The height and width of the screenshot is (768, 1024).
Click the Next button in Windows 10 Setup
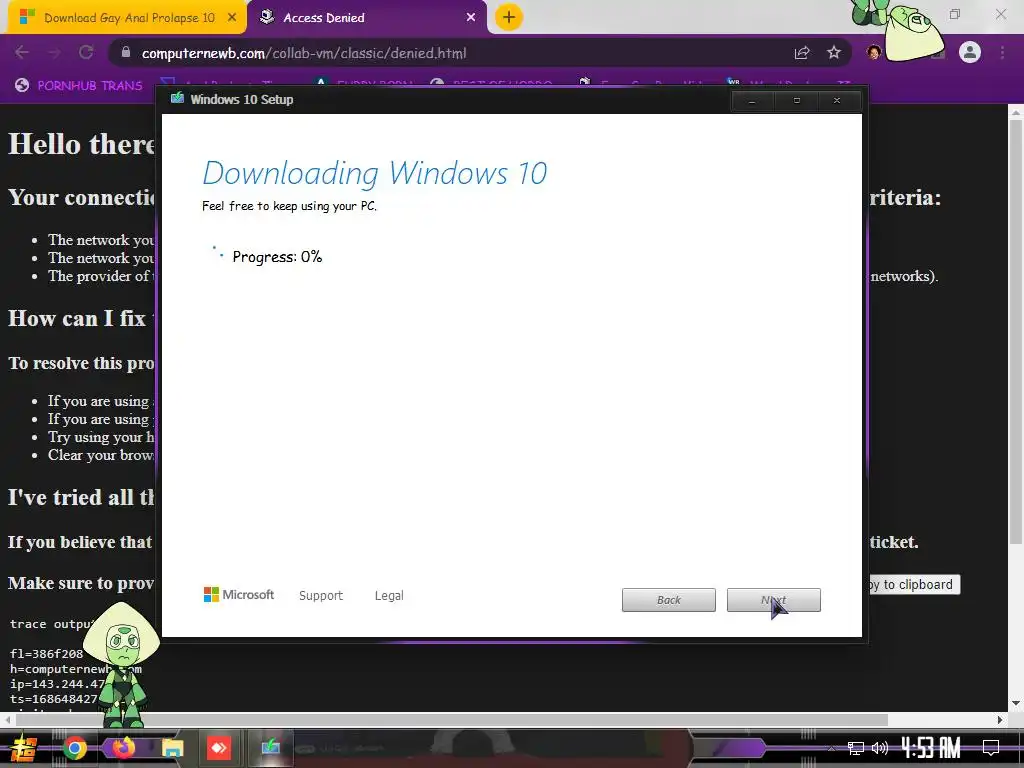coord(773,600)
